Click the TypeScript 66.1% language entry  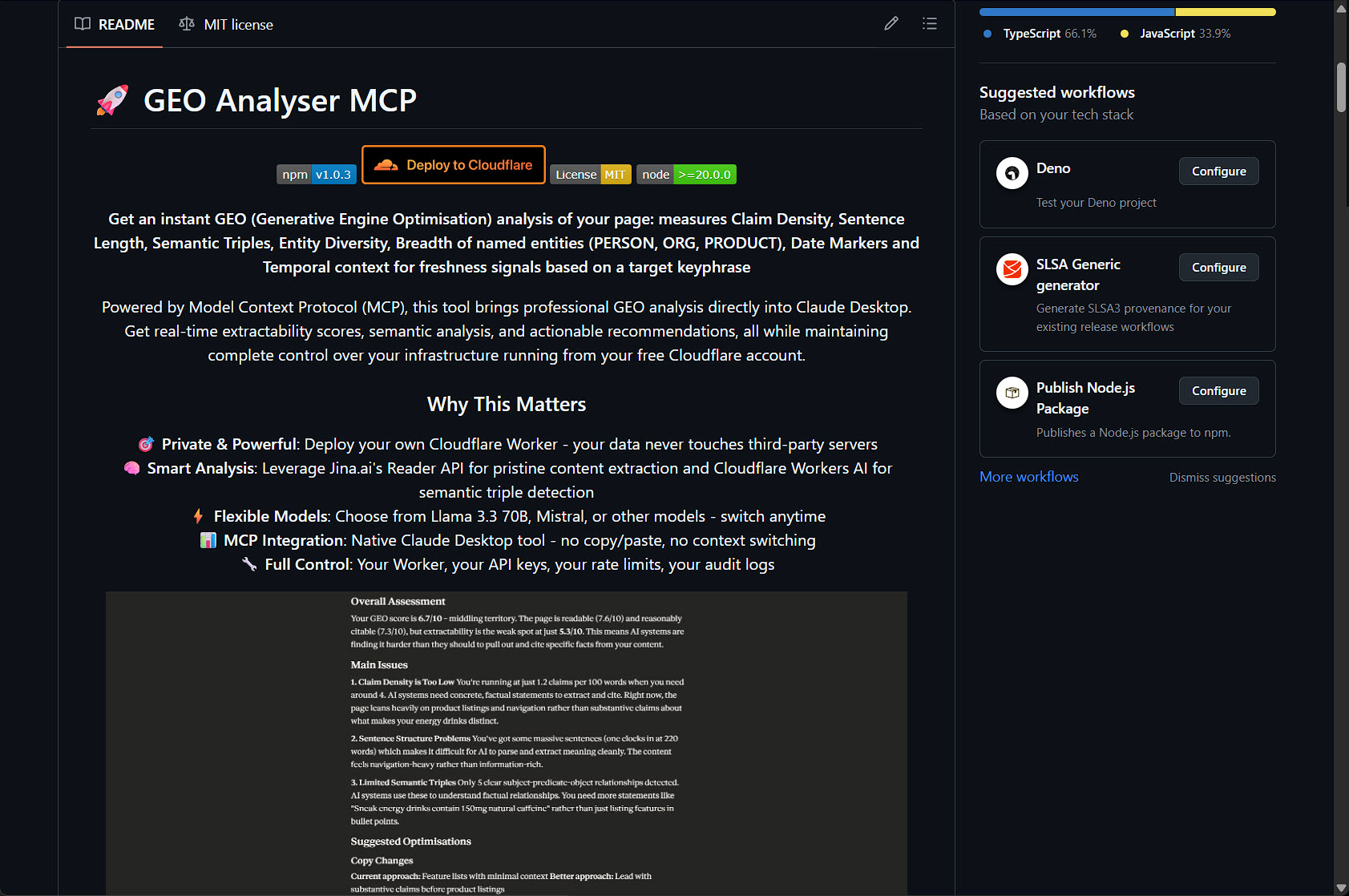coord(1040,34)
